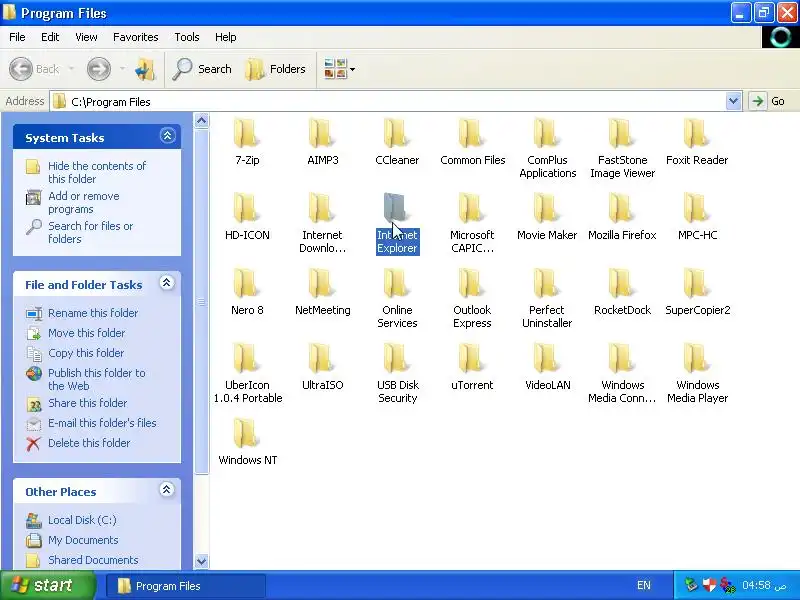Screen dimensions: 800x600
Task: Click the Search toolbar button
Action: (x=202, y=69)
